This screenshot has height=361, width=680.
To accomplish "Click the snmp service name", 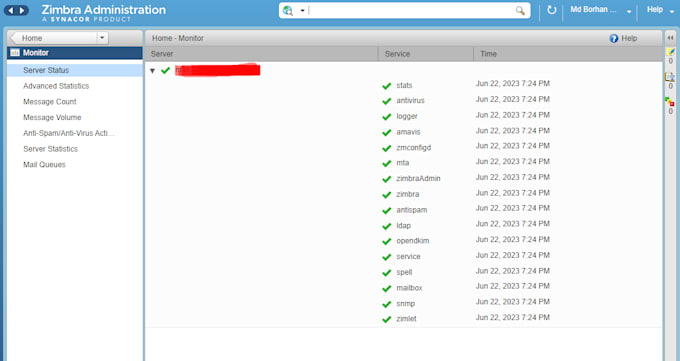I will (x=405, y=304).
